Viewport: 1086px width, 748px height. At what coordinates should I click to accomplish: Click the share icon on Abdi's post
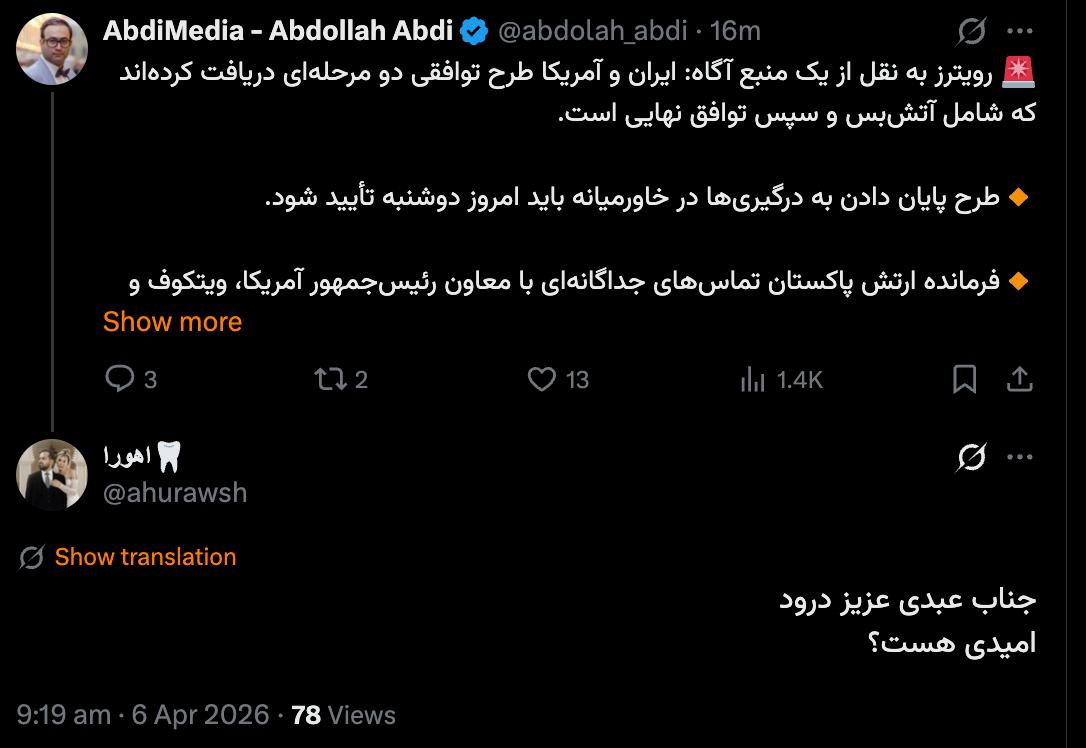(1019, 379)
